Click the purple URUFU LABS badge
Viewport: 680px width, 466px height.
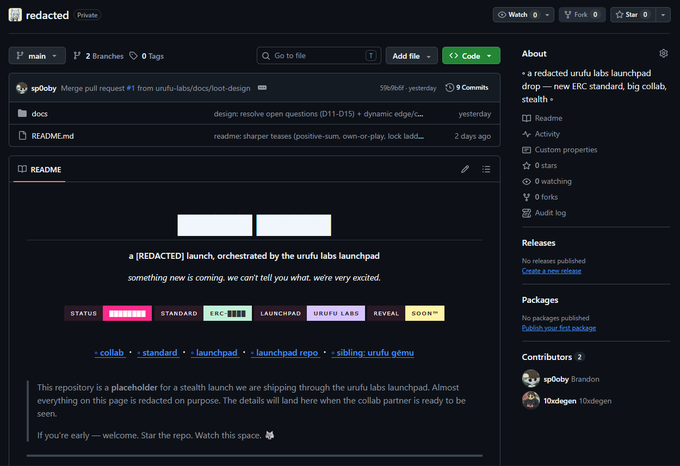click(x=309, y=313)
